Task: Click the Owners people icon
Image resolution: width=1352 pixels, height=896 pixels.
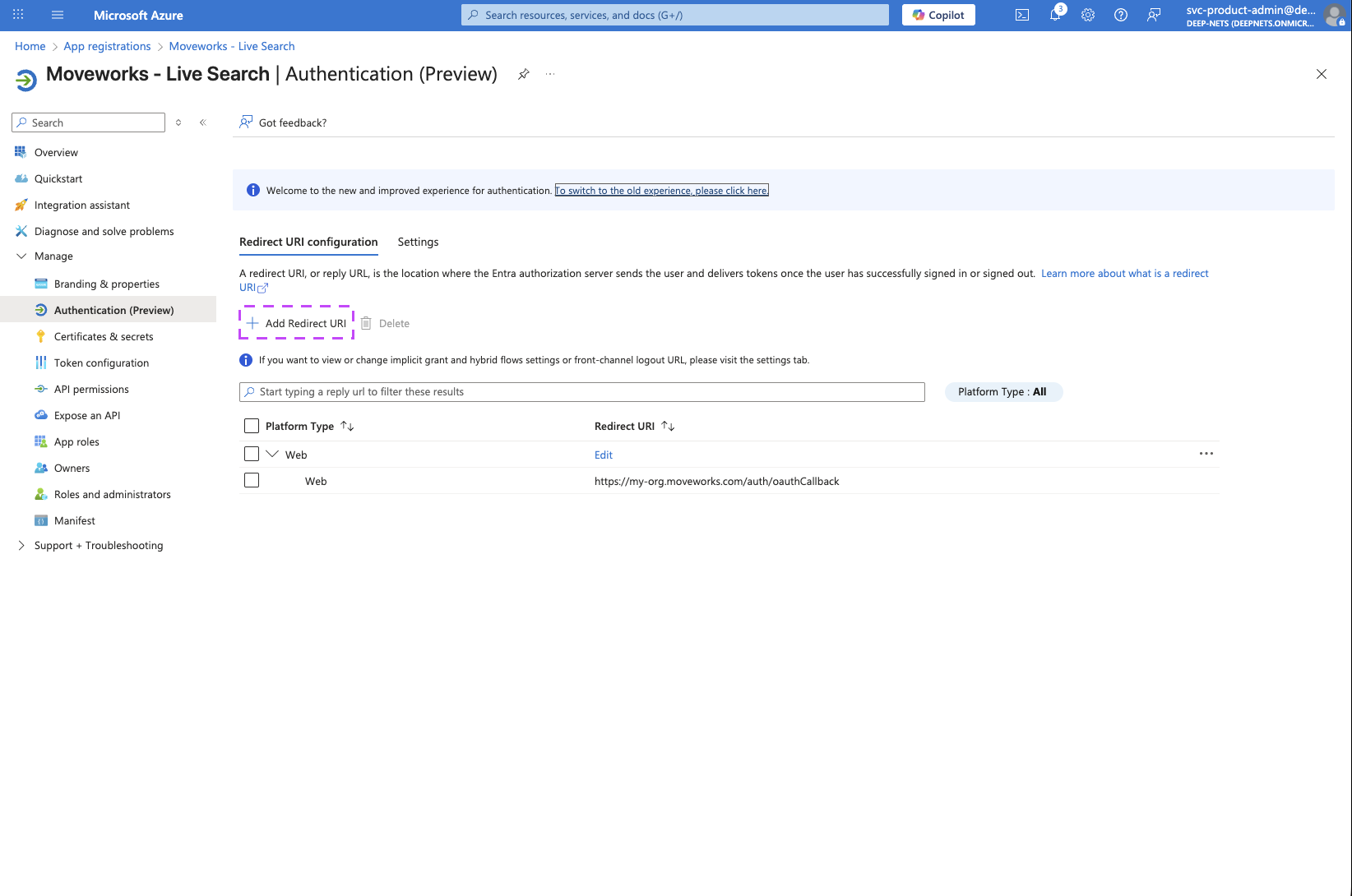Action: pos(40,468)
